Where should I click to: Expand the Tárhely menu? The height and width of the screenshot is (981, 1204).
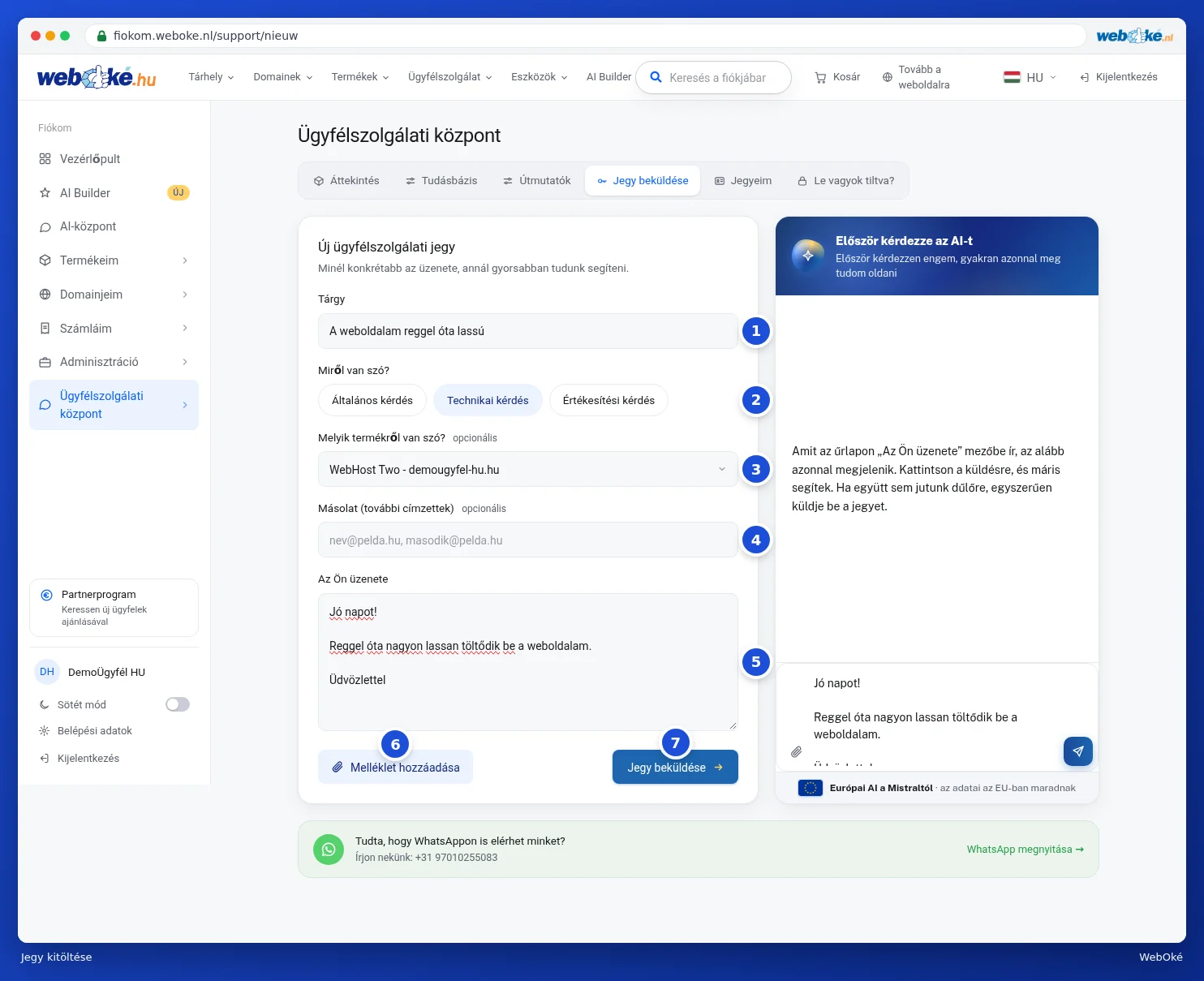(211, 77)
